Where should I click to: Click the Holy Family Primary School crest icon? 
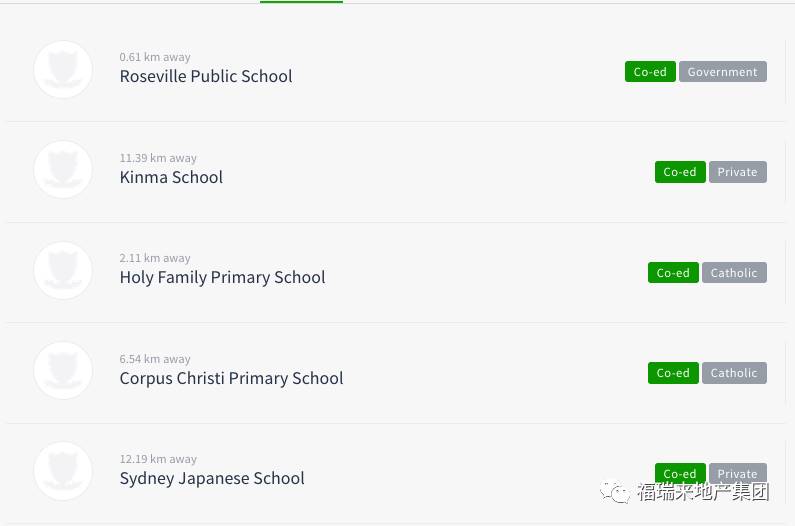(x=63, y=270)
